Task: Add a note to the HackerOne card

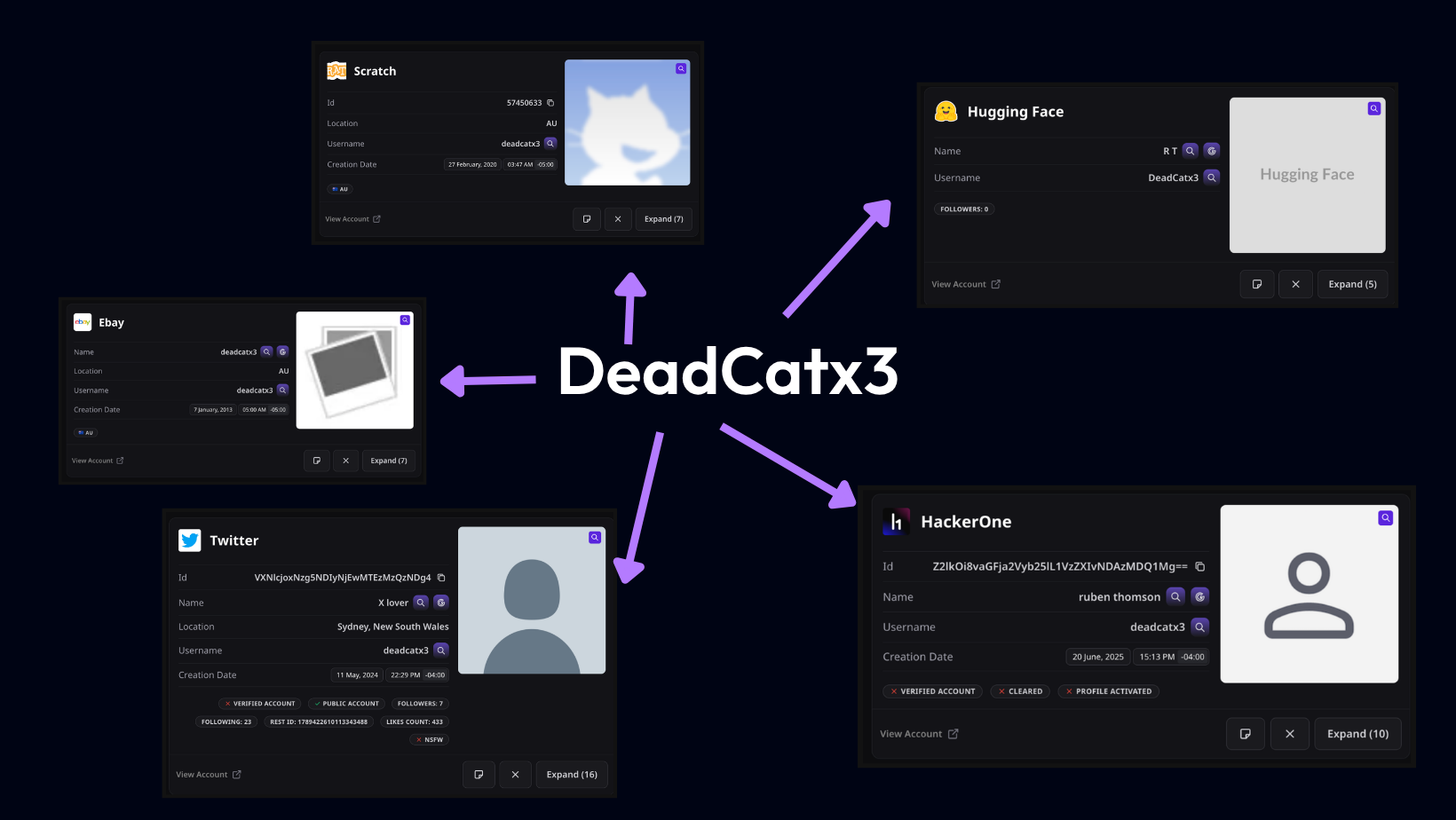Action: point(1246,734)
